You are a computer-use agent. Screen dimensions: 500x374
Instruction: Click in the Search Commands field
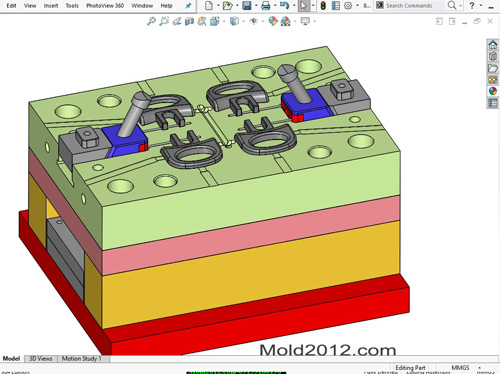[414, 6]
